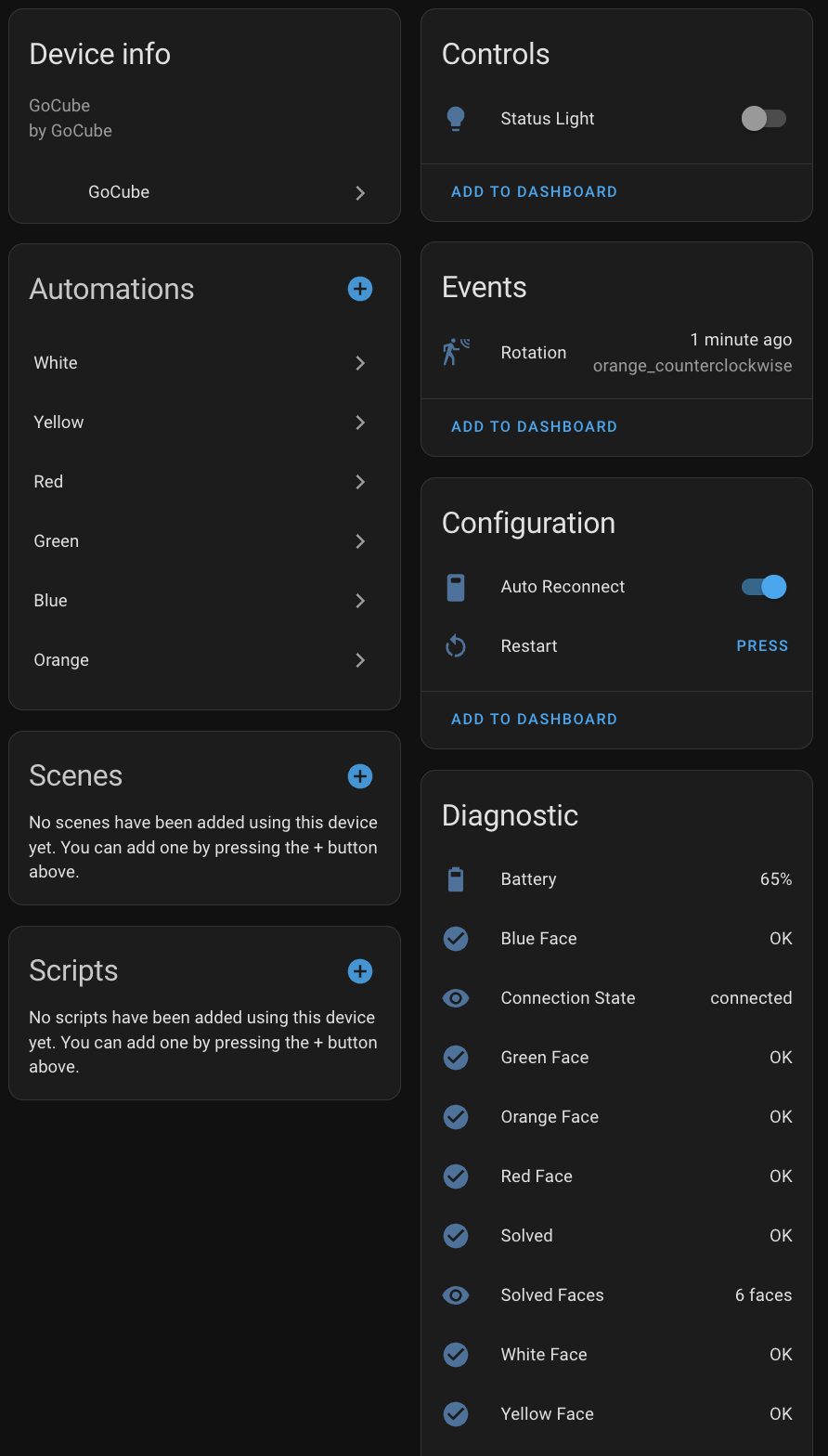
Task: Click the Solved Faces eye icon
Action: [x=456, y=1295]
